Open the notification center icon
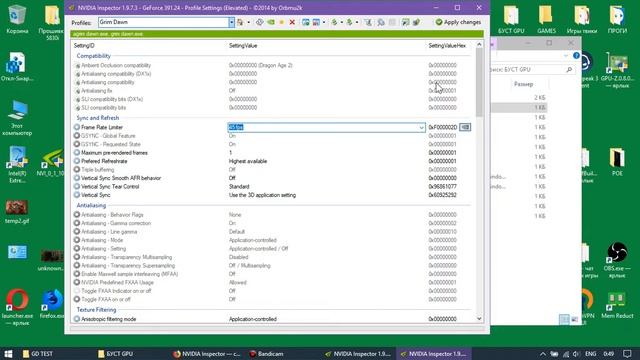 [627, 354]
